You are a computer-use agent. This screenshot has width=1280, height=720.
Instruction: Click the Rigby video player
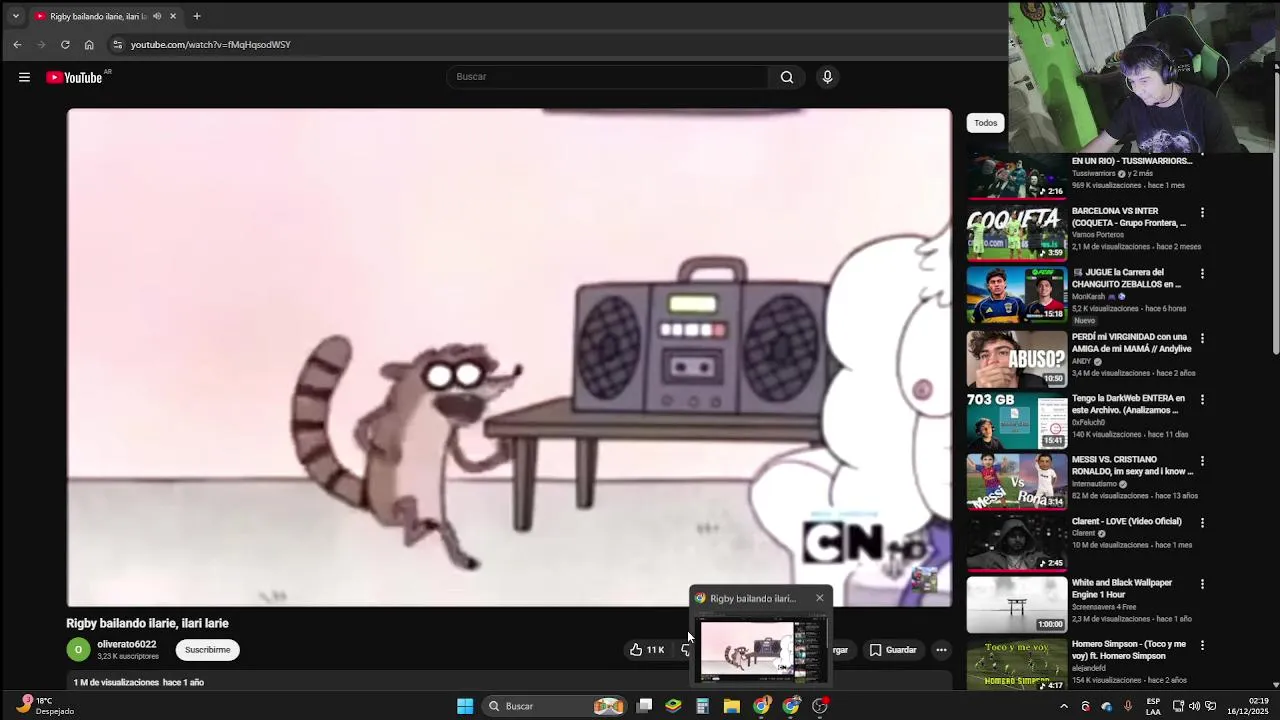point(509,357)
